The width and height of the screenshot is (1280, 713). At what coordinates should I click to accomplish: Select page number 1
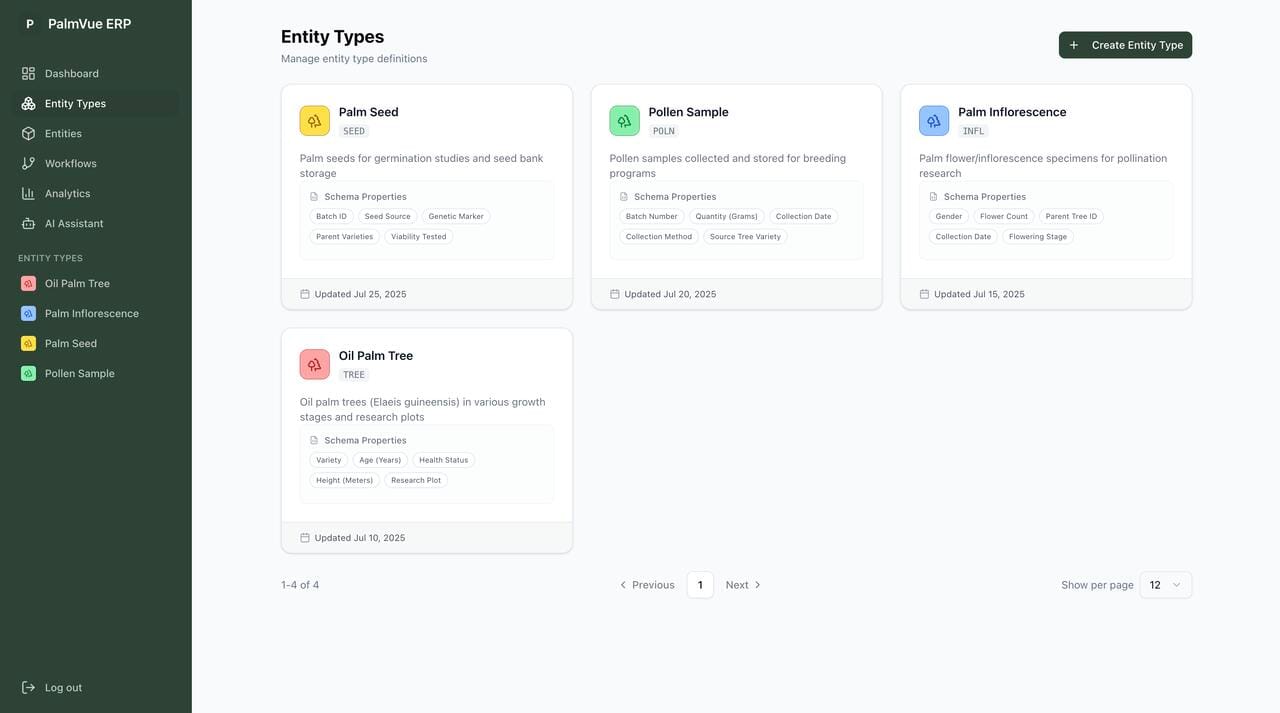pyautogui.click(x=700, y=585)
